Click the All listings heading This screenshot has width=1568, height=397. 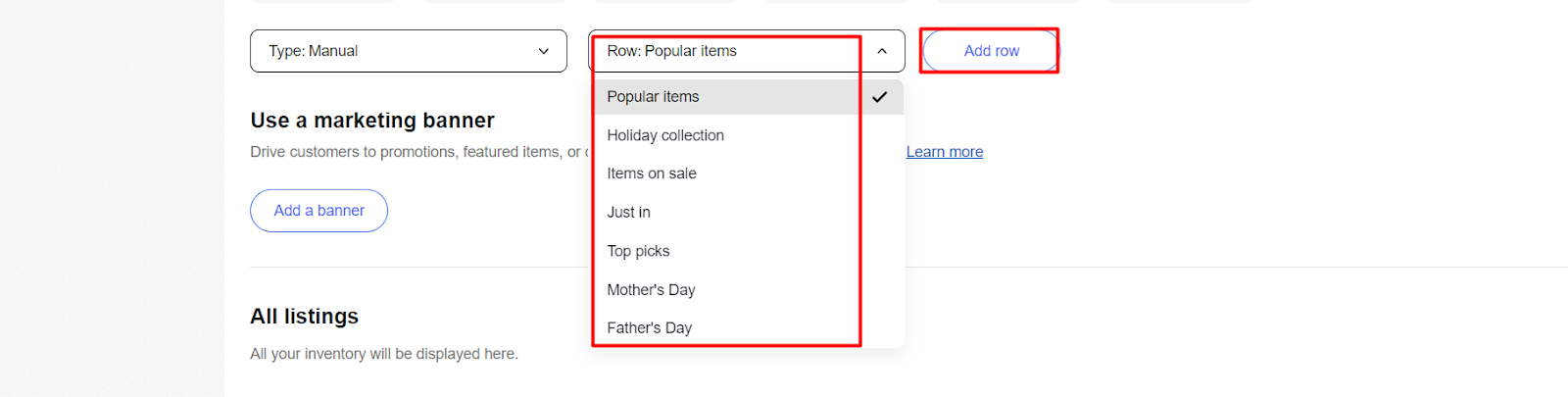click(304, 317)
